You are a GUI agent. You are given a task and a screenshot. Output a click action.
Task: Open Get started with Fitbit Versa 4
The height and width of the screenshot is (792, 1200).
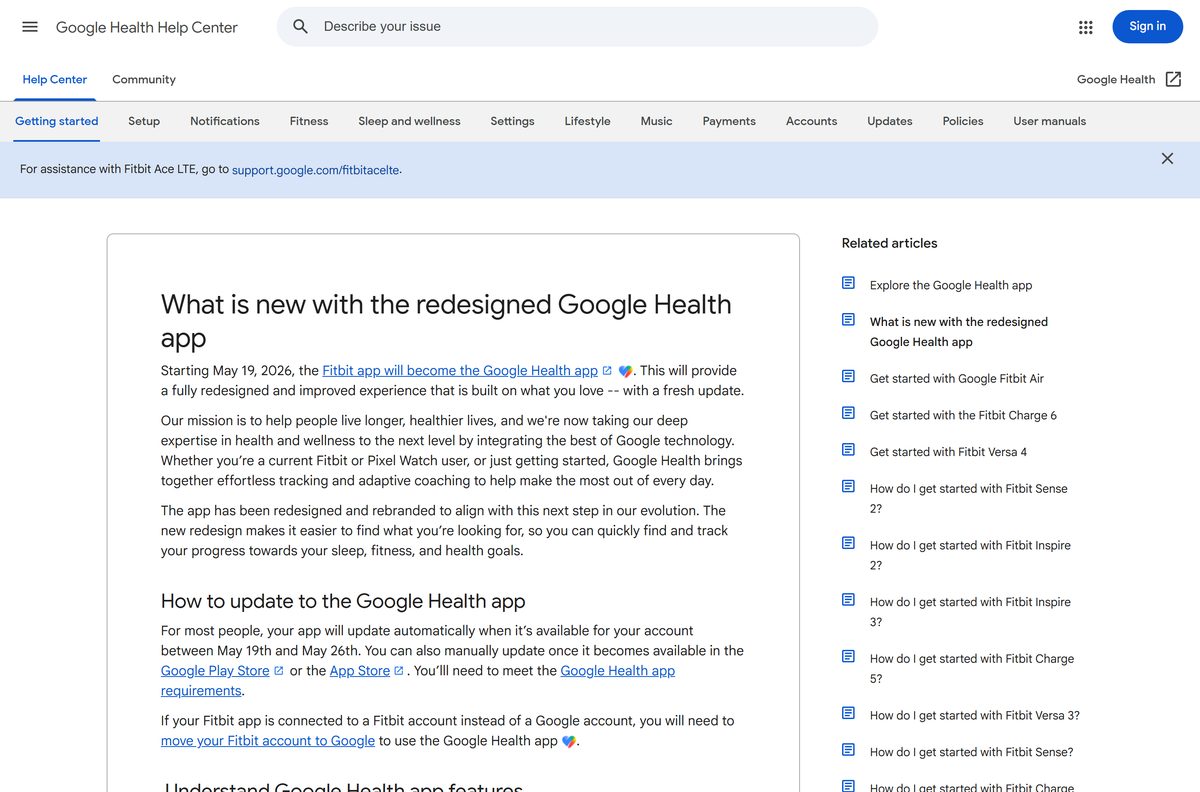pos(948,452)
